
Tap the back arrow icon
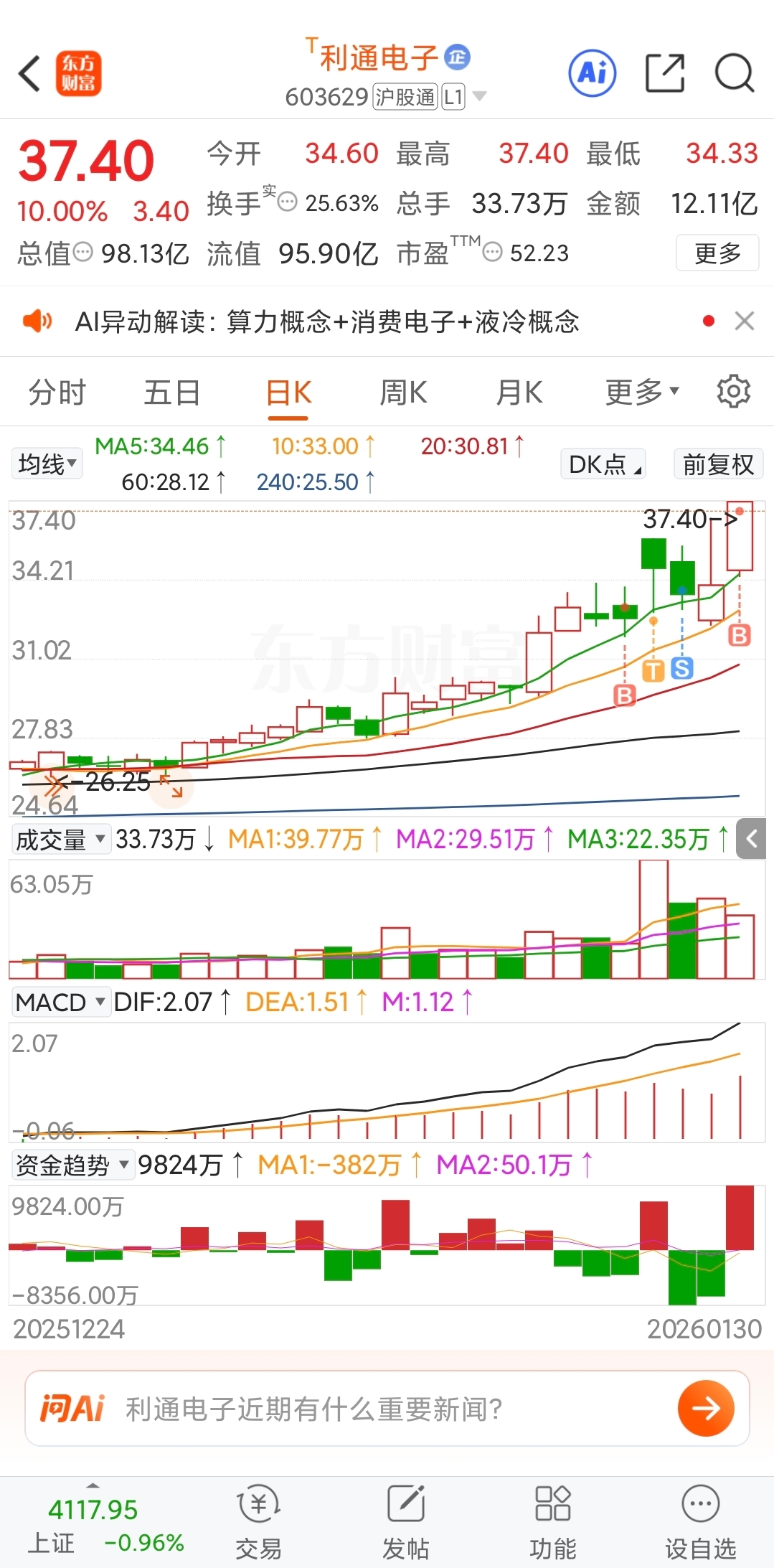click(x=29, y=74)
